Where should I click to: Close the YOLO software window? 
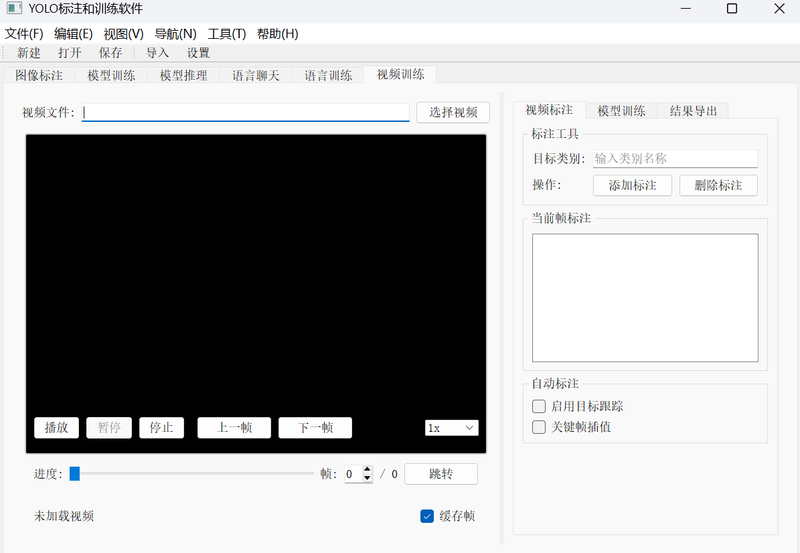coord(779,9)
